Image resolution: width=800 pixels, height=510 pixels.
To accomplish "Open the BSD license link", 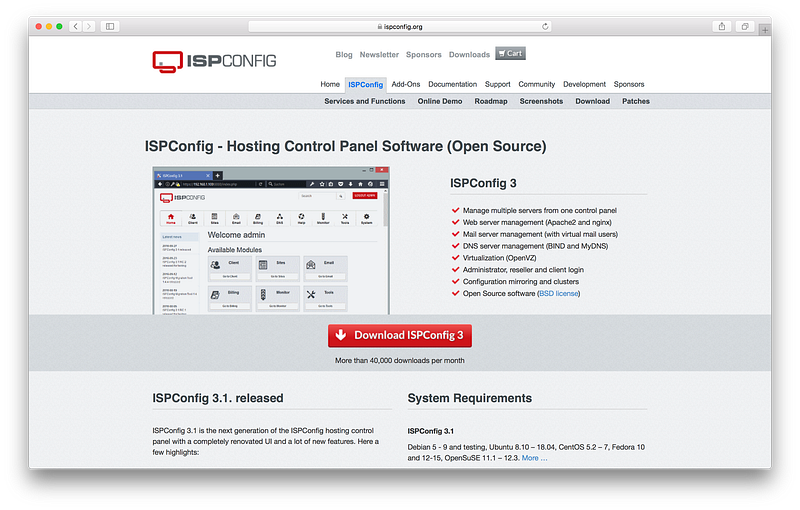I will coord(559,293).
